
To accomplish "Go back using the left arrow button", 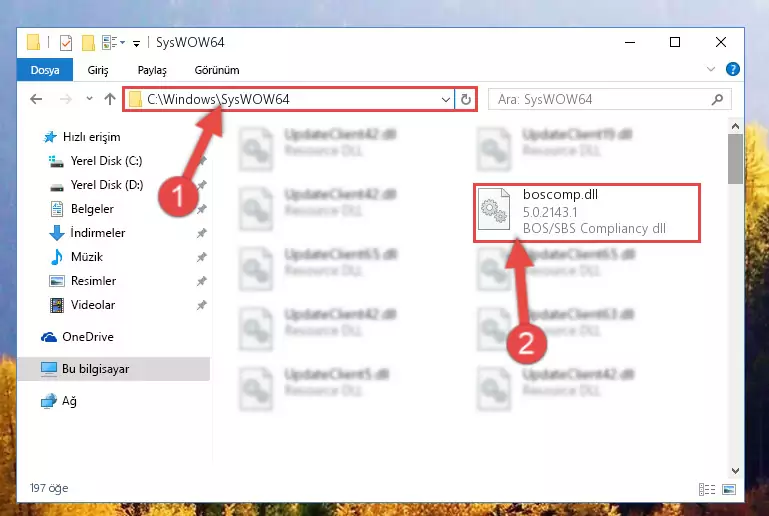I will (x=36, y=100).
